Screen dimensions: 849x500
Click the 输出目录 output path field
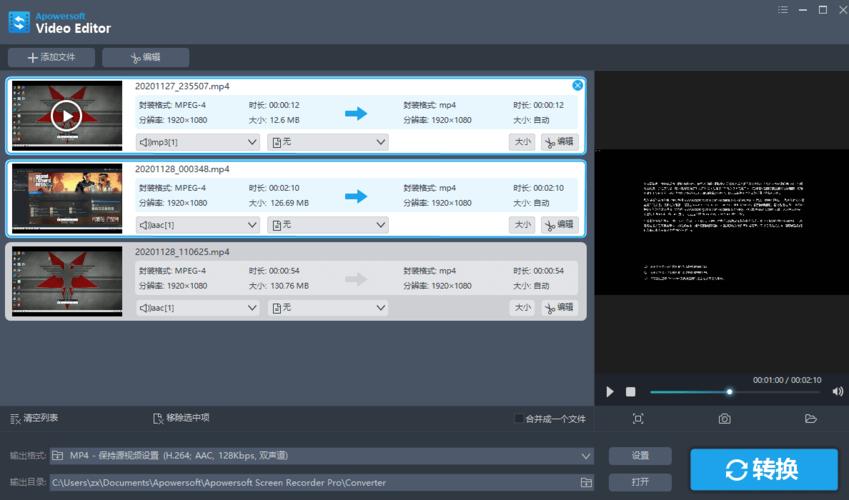coord(322,482)
